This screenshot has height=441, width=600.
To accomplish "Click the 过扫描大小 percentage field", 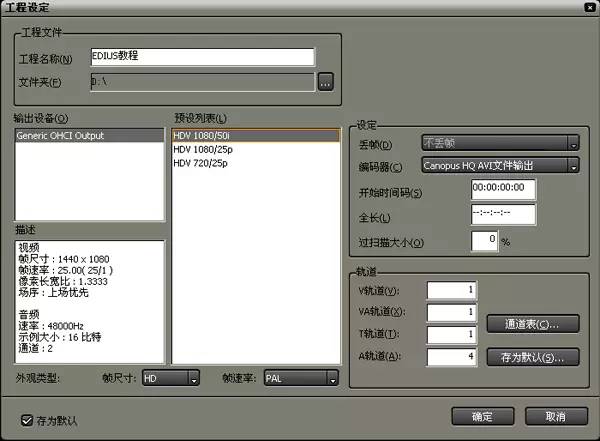I will point(484,241).
